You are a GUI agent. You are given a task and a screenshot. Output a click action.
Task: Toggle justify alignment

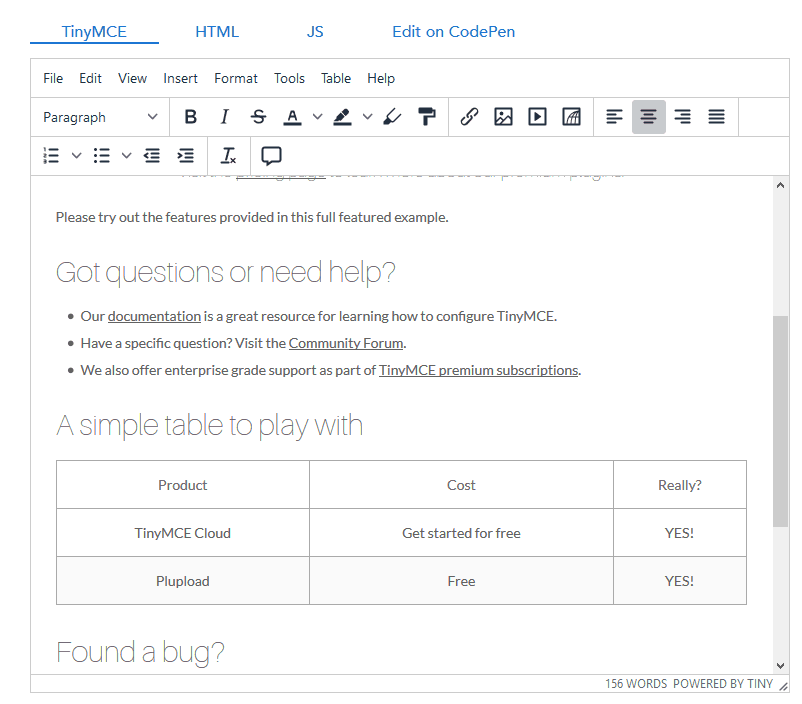(716, 117)
